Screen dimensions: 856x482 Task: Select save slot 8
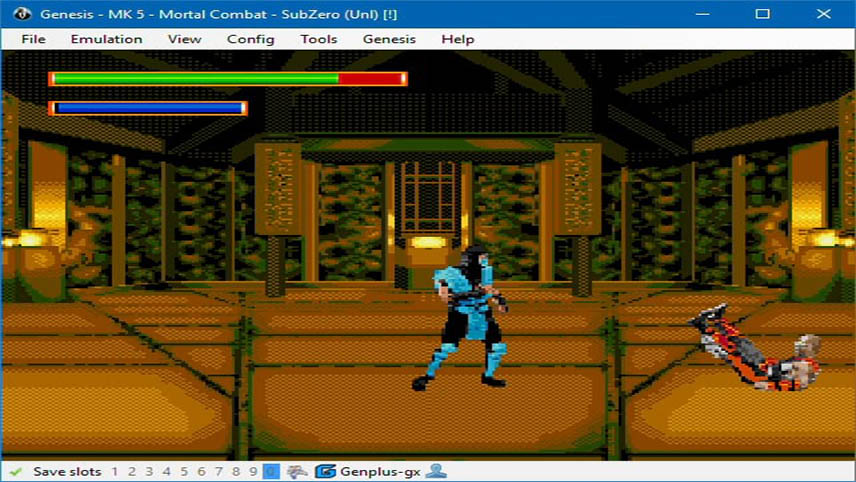pos(236,472)
